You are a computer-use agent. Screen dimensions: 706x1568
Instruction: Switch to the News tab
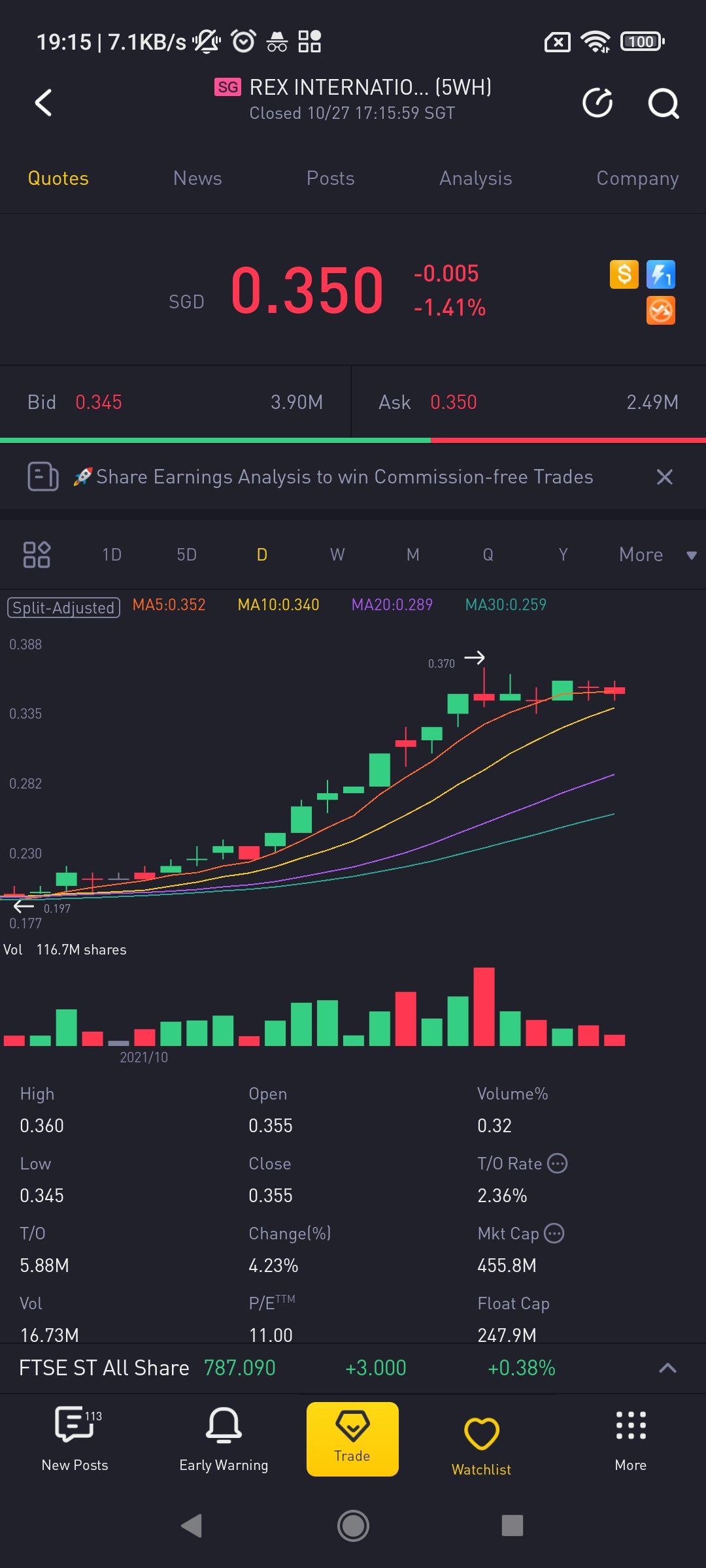pos(197,178)
